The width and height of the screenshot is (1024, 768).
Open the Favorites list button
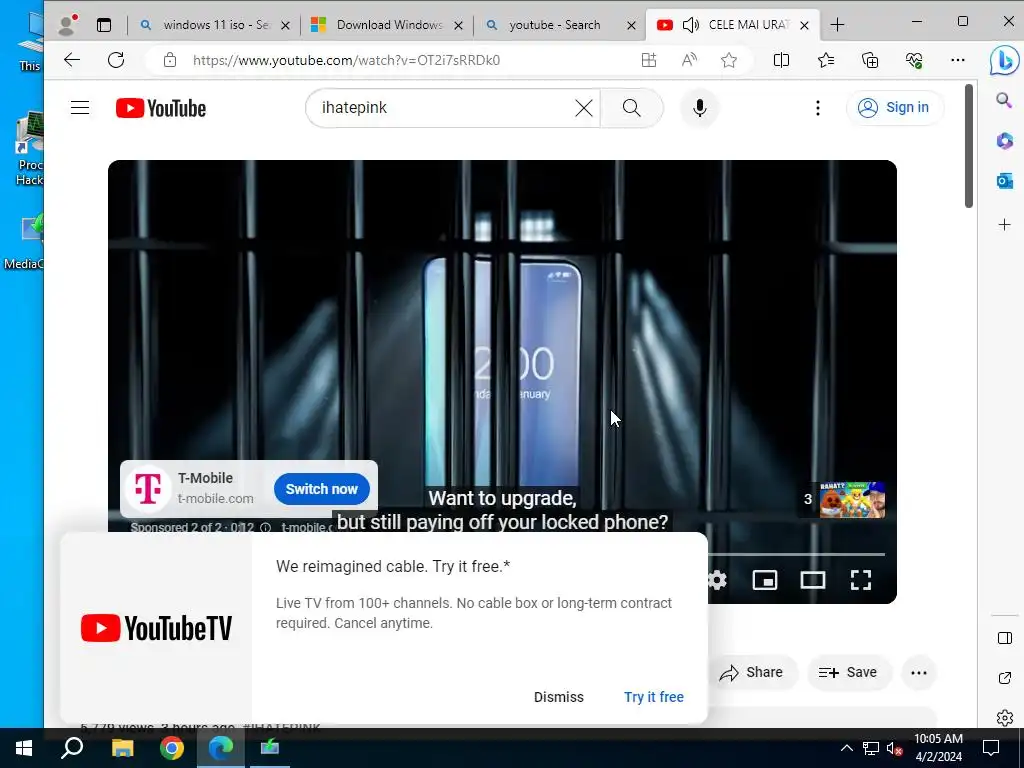[825, 60]
